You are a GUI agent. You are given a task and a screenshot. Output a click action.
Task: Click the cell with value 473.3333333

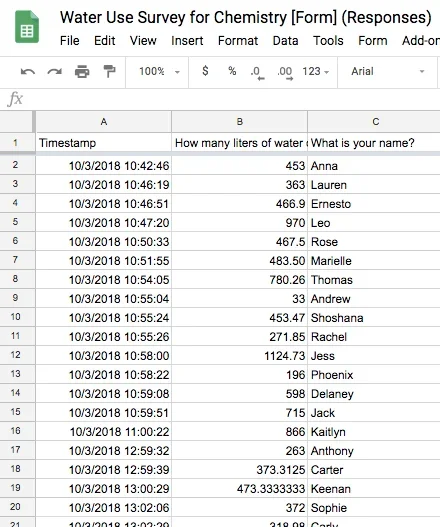pyautogui.click(x=240, y=488)
